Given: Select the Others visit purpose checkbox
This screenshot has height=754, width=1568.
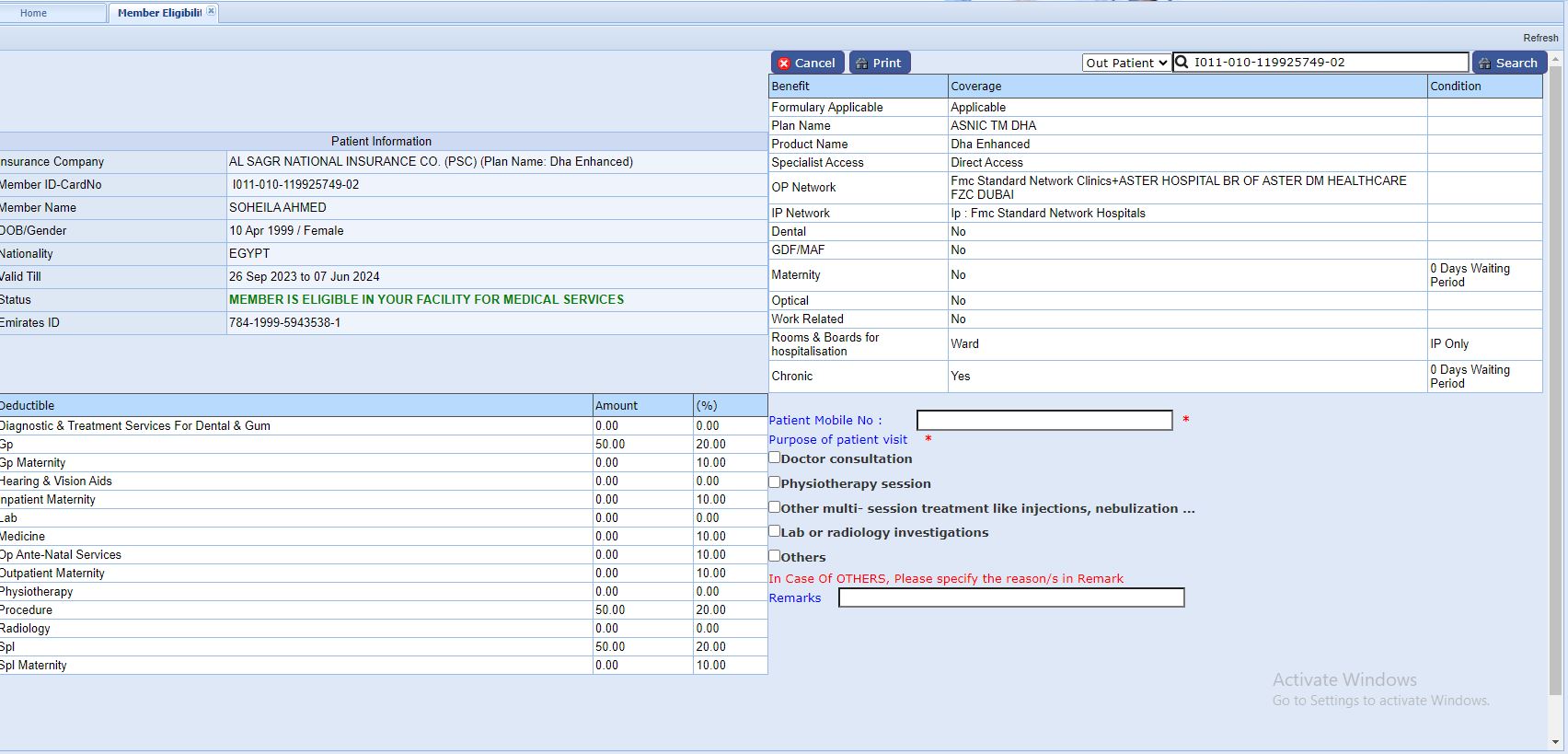Looking at the screenshot, I should click(x=775, y=556).
